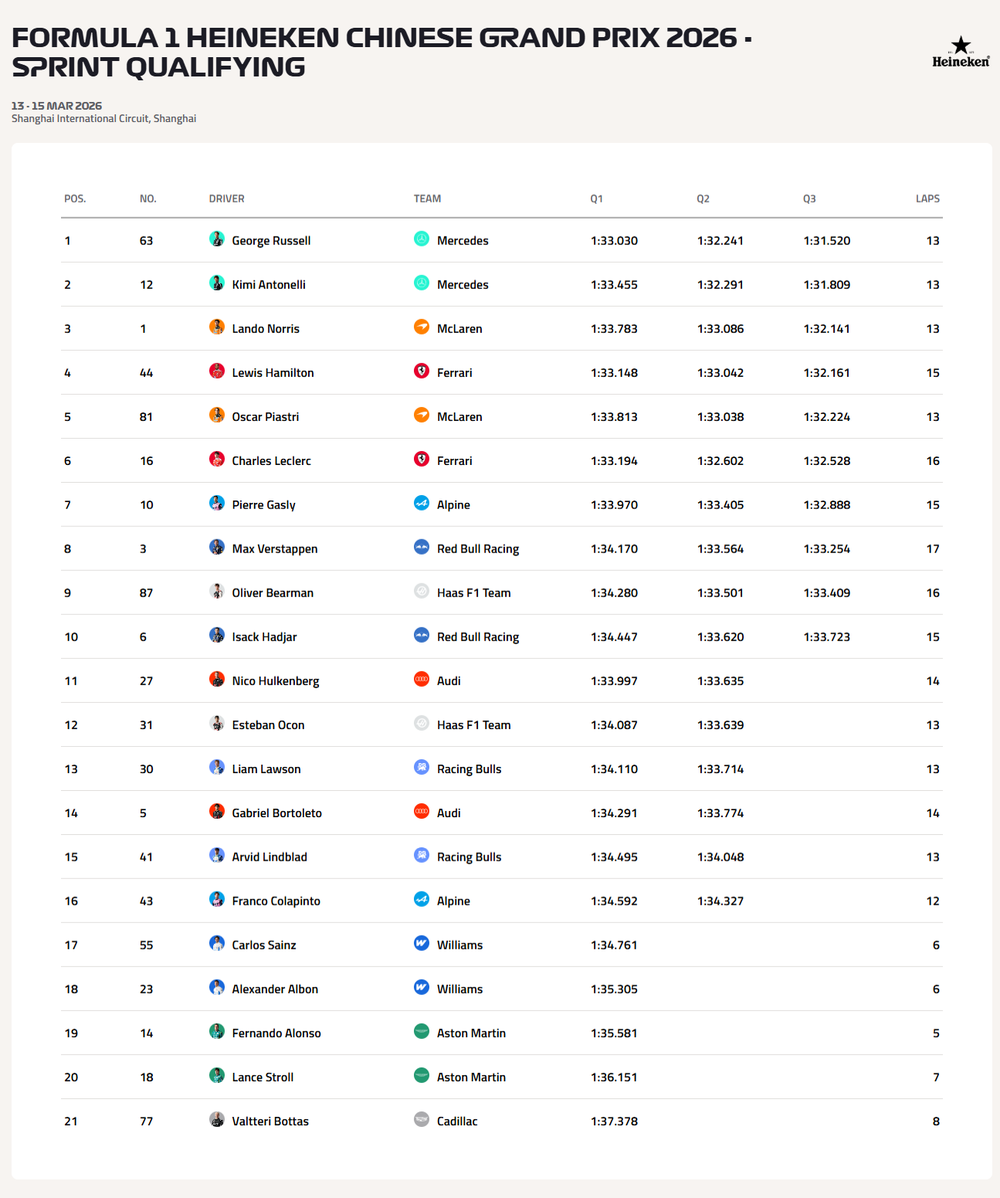
Task: Click the Q1 column header
Action: point(597,199)
